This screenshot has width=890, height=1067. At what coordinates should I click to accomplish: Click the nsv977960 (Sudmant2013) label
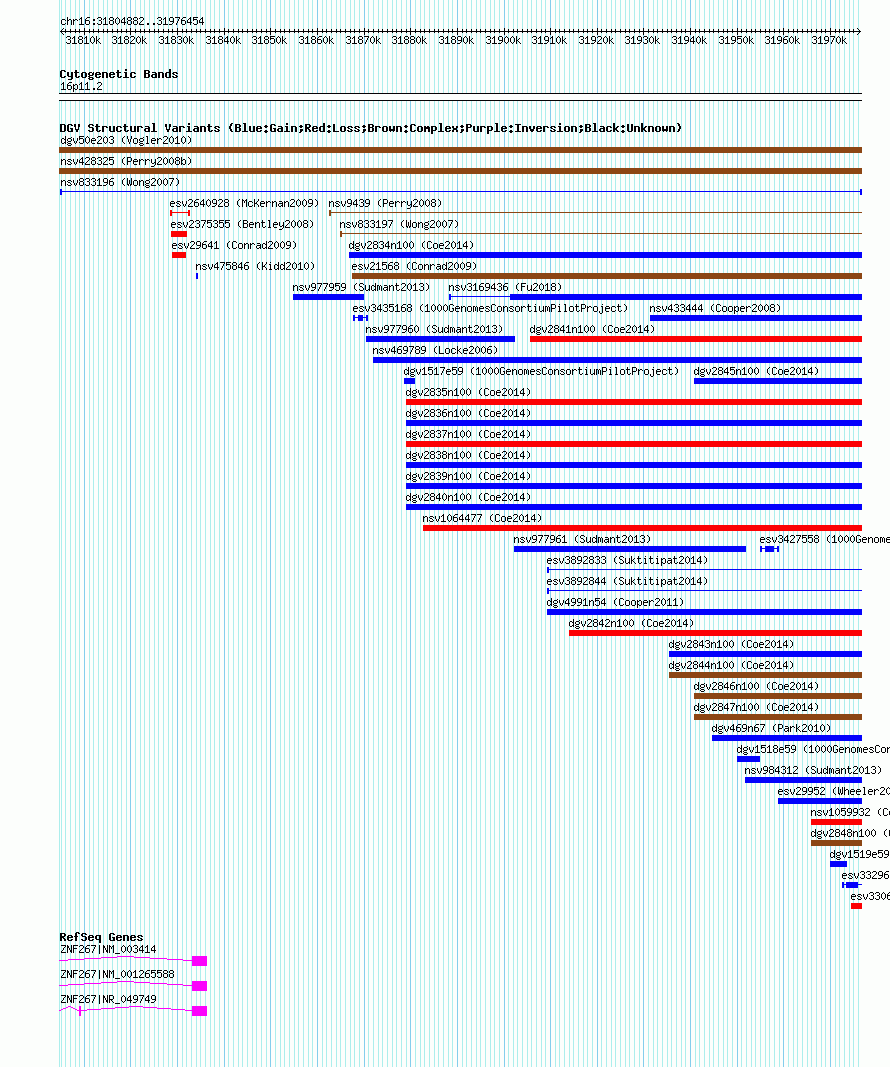434,329
